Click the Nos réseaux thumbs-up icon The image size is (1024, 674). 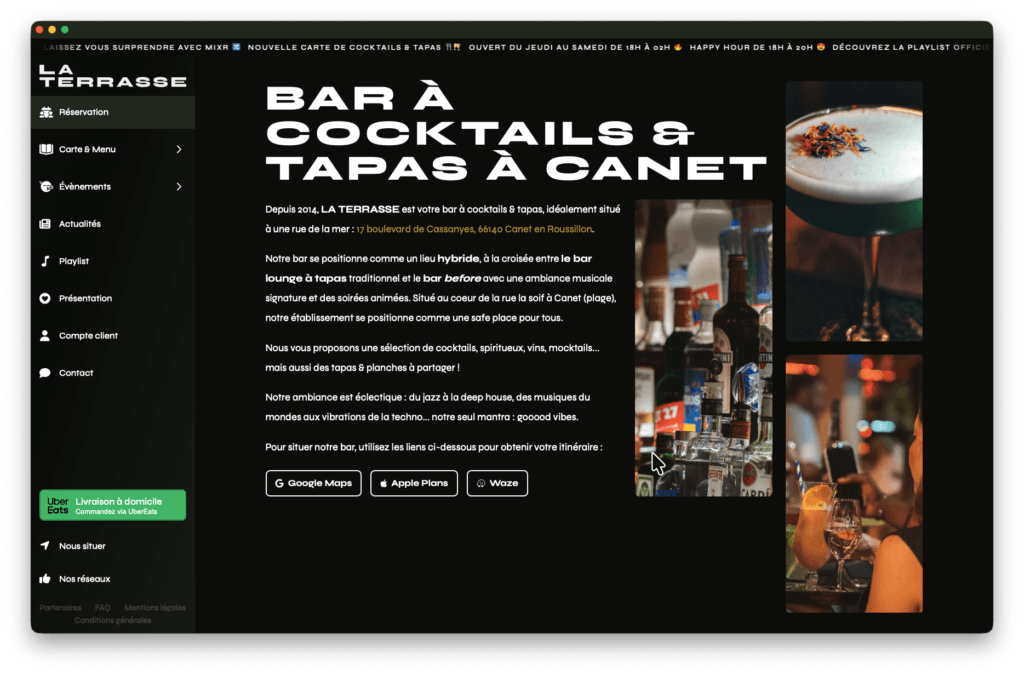pyautogui.click(x=44, y=578)
